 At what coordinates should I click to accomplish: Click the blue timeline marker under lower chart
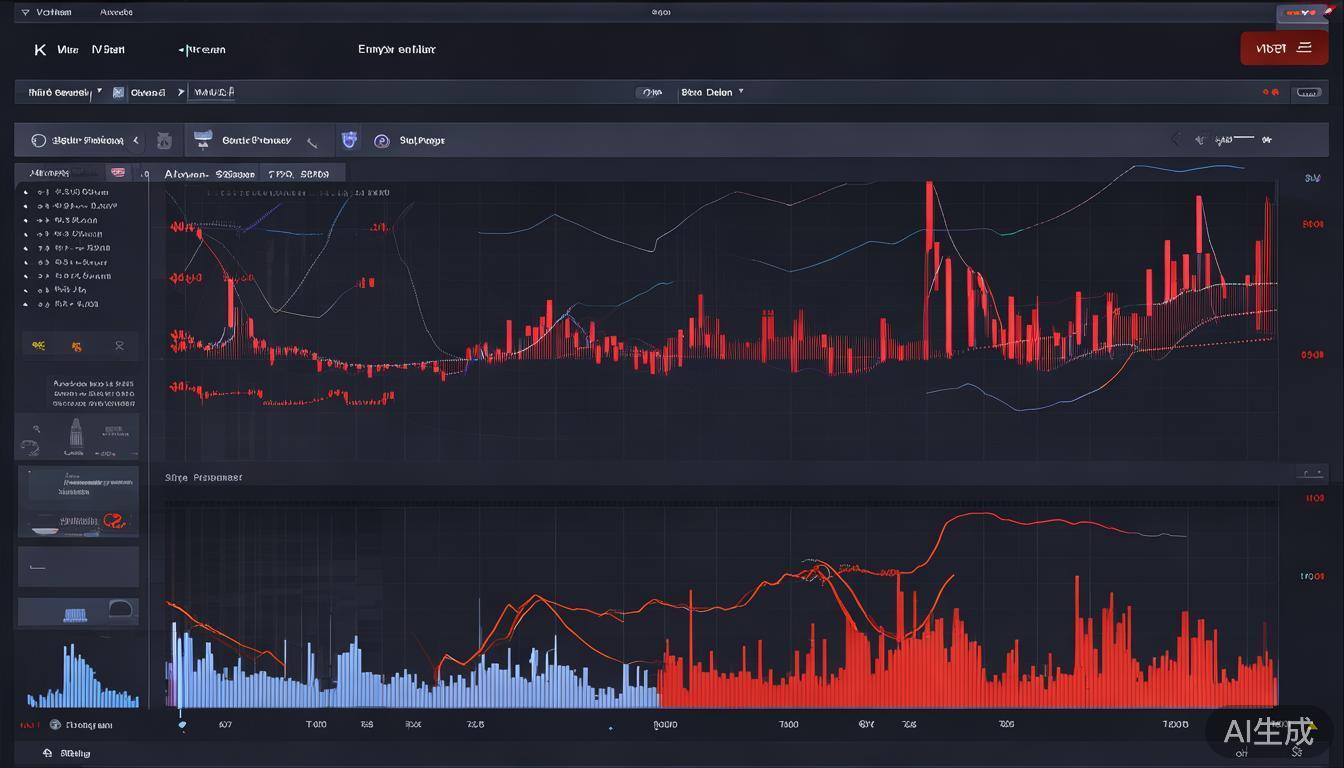point(181,723)
